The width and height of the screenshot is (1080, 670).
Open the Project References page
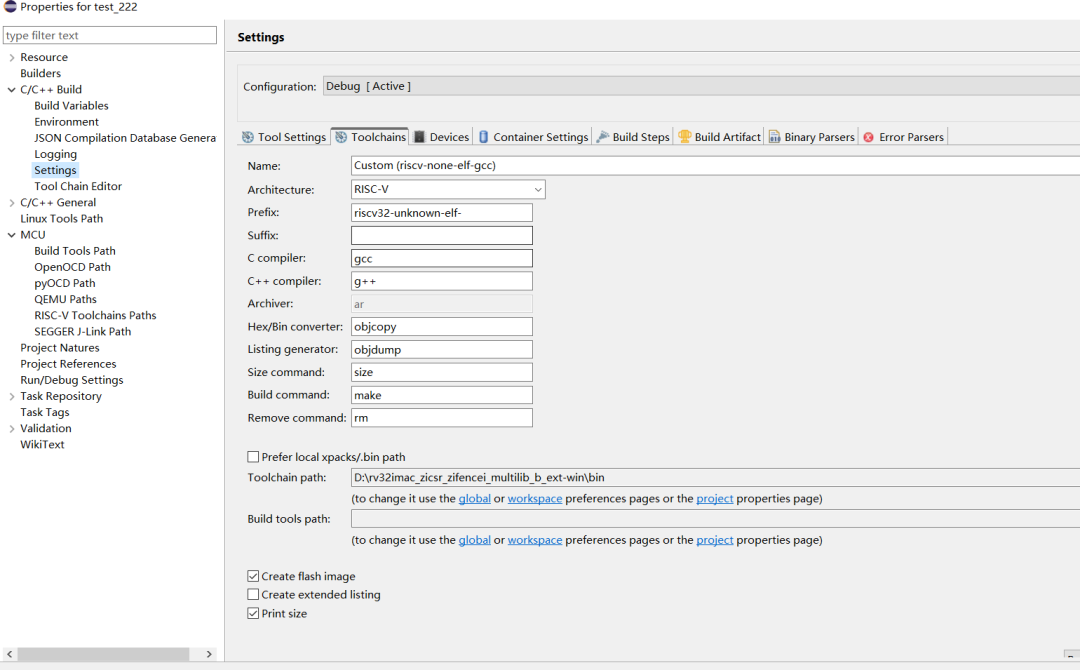pos(68,364)
